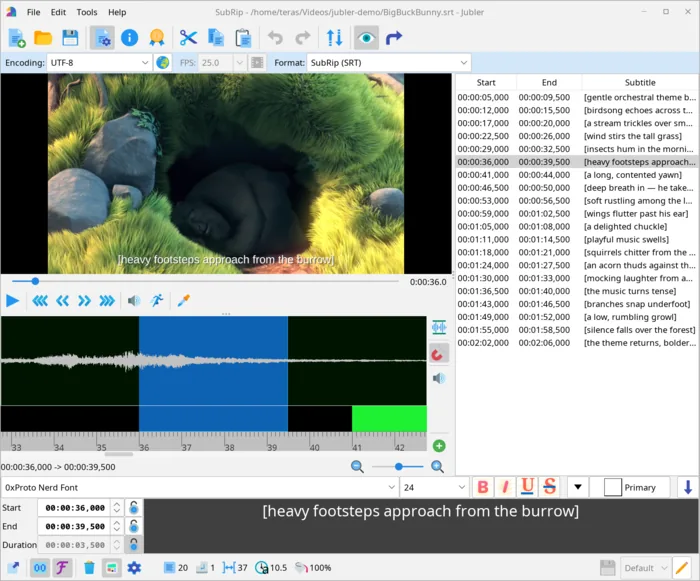Screen dimensions: 700x581
Task: Toggle underline formatting
Action: pos(527,487)
